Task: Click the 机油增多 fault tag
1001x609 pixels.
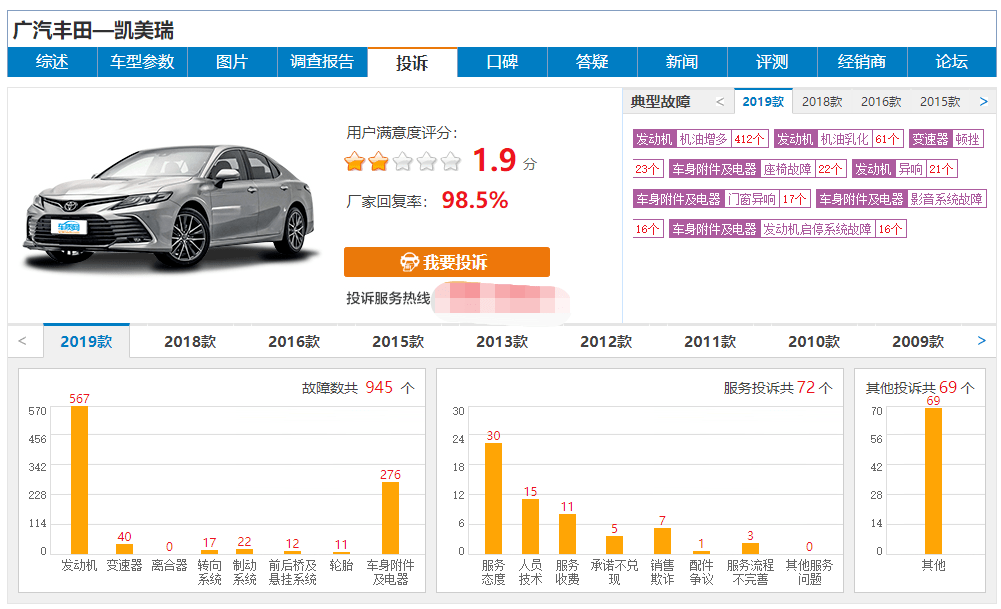Action: click(x=703, y=139)
